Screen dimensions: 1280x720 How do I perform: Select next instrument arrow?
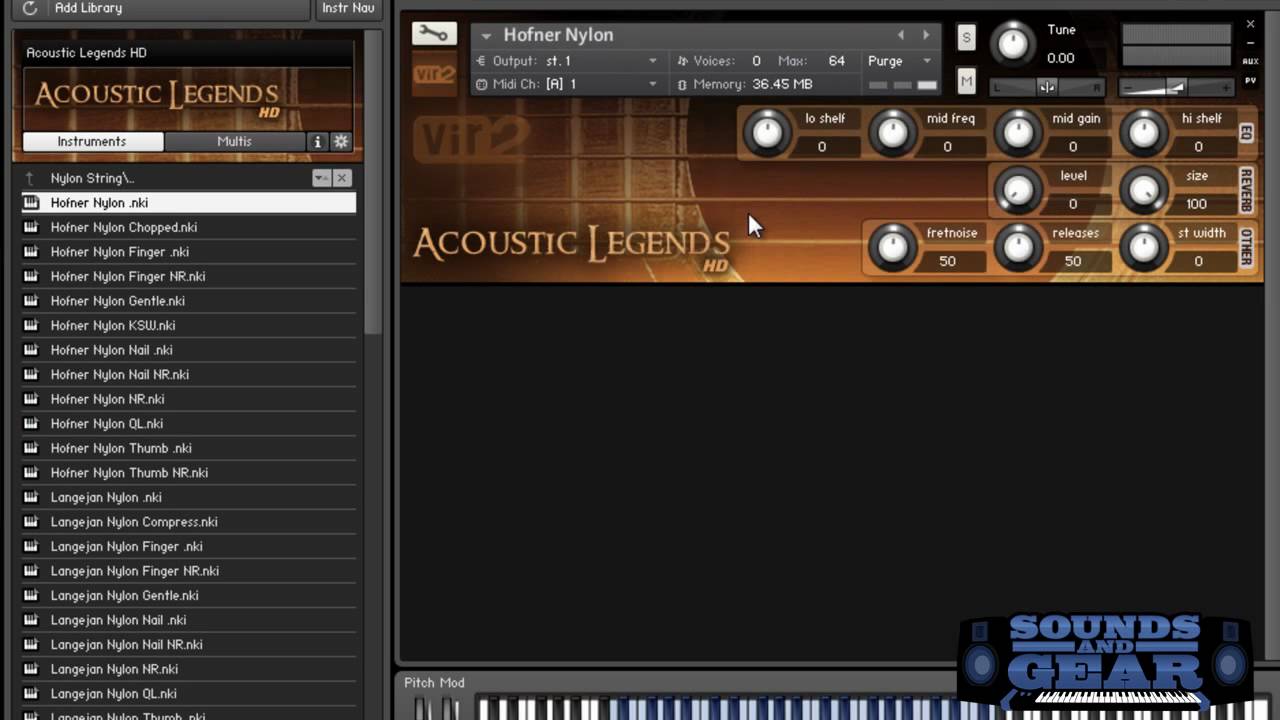926,35
